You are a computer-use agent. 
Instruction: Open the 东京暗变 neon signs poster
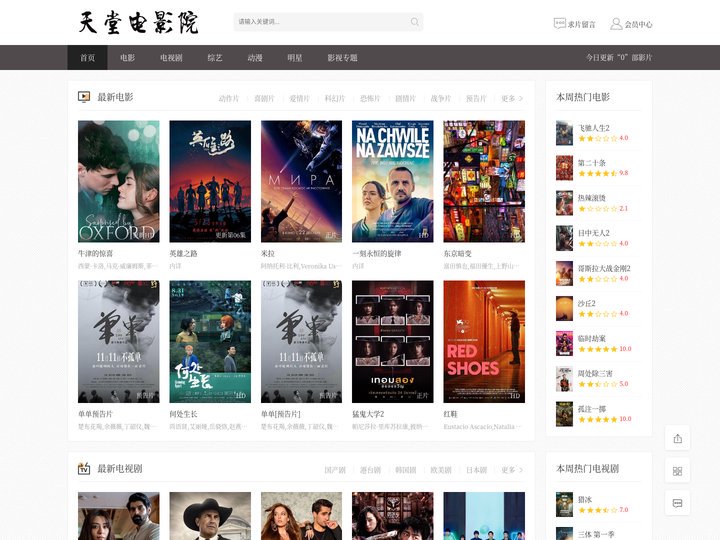(484, 181)
